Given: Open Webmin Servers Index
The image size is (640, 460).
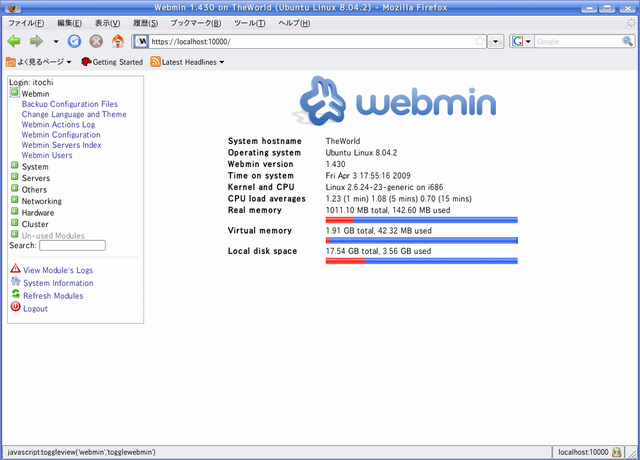Looking at the screenshot, I should click(61, 145).
